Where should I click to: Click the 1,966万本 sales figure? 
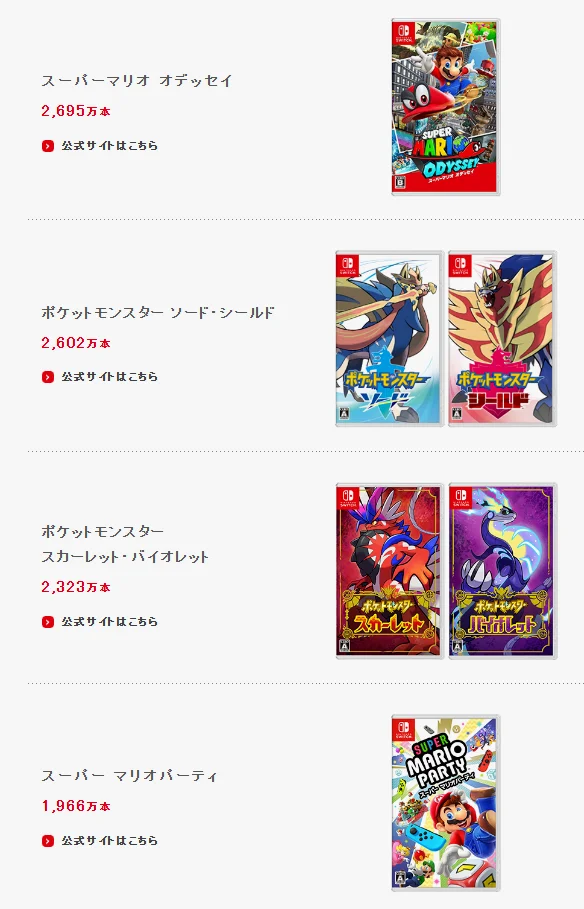[x=76, y=806]
